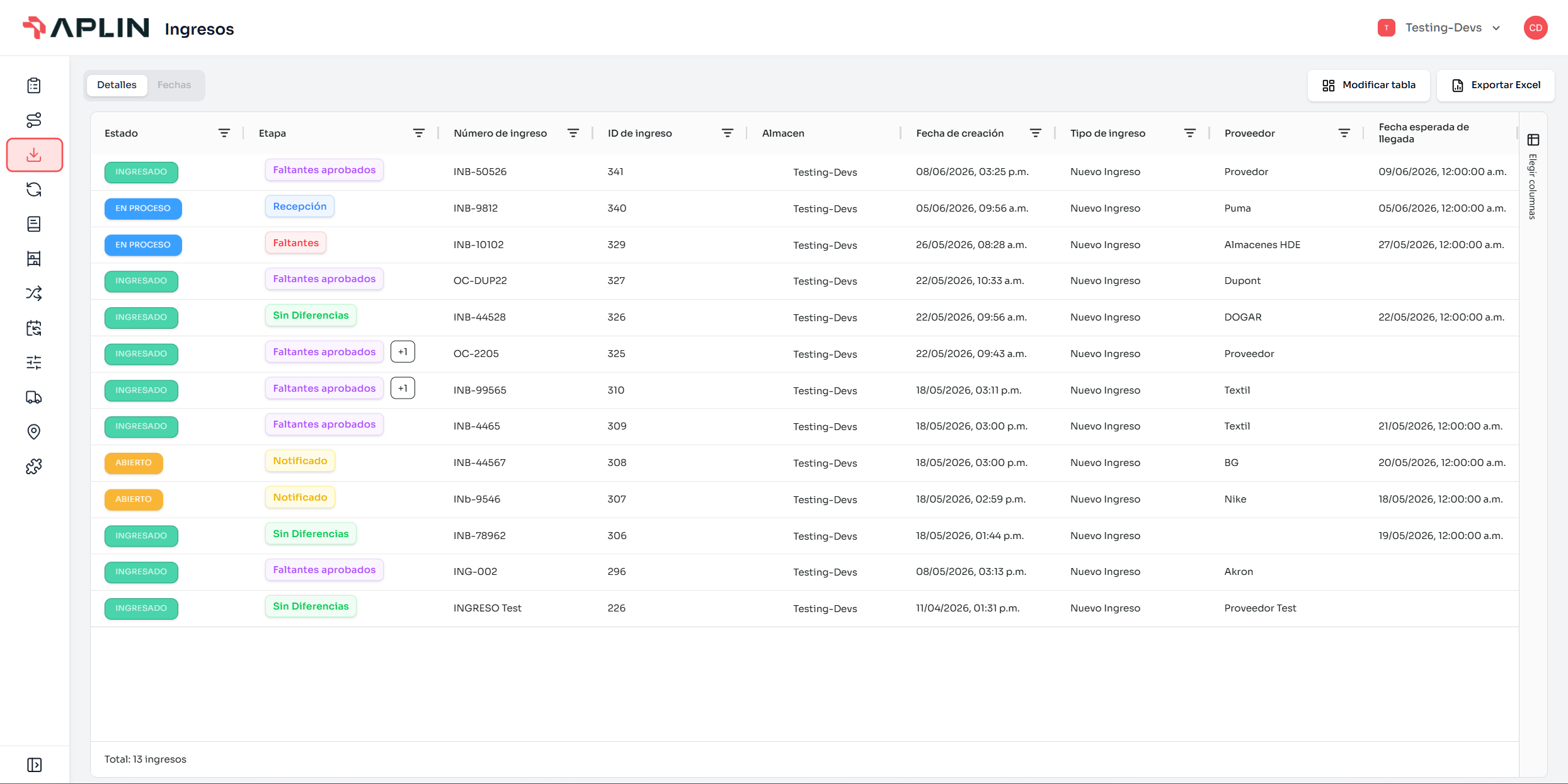Click provider Proveedor Test
This screenshot has height=784, width=1568.
(x=1261, y=608)
